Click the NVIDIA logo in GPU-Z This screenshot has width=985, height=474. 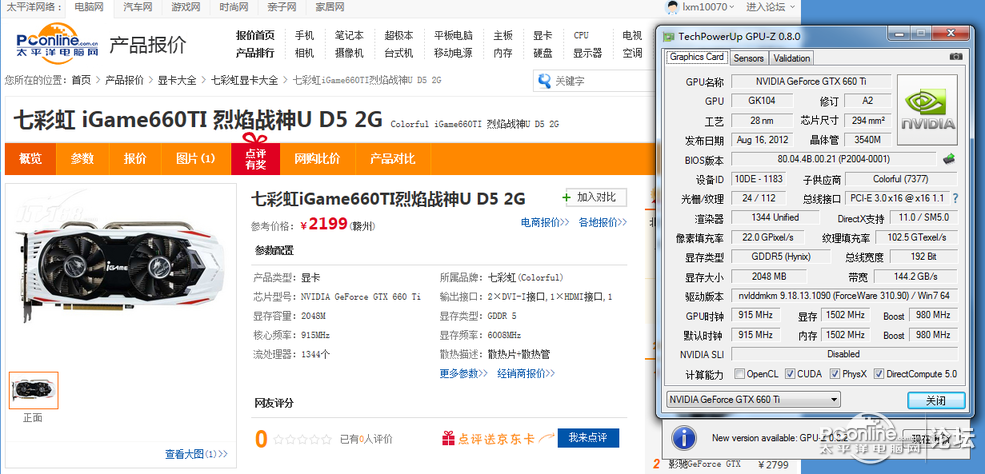(927, 110)
